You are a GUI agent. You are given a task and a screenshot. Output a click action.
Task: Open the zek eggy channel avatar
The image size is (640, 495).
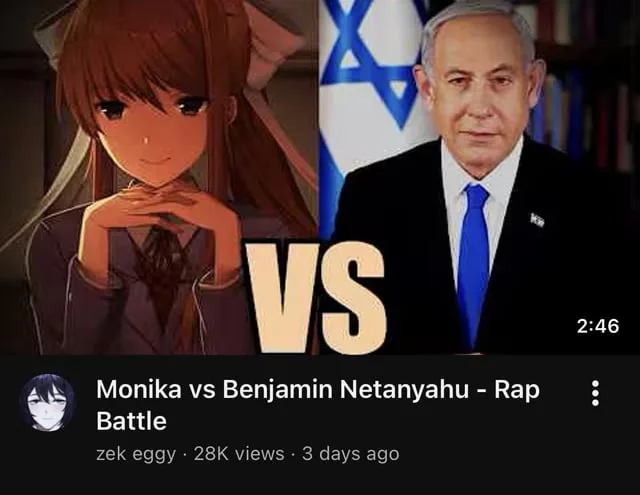[x=47, y=402]
